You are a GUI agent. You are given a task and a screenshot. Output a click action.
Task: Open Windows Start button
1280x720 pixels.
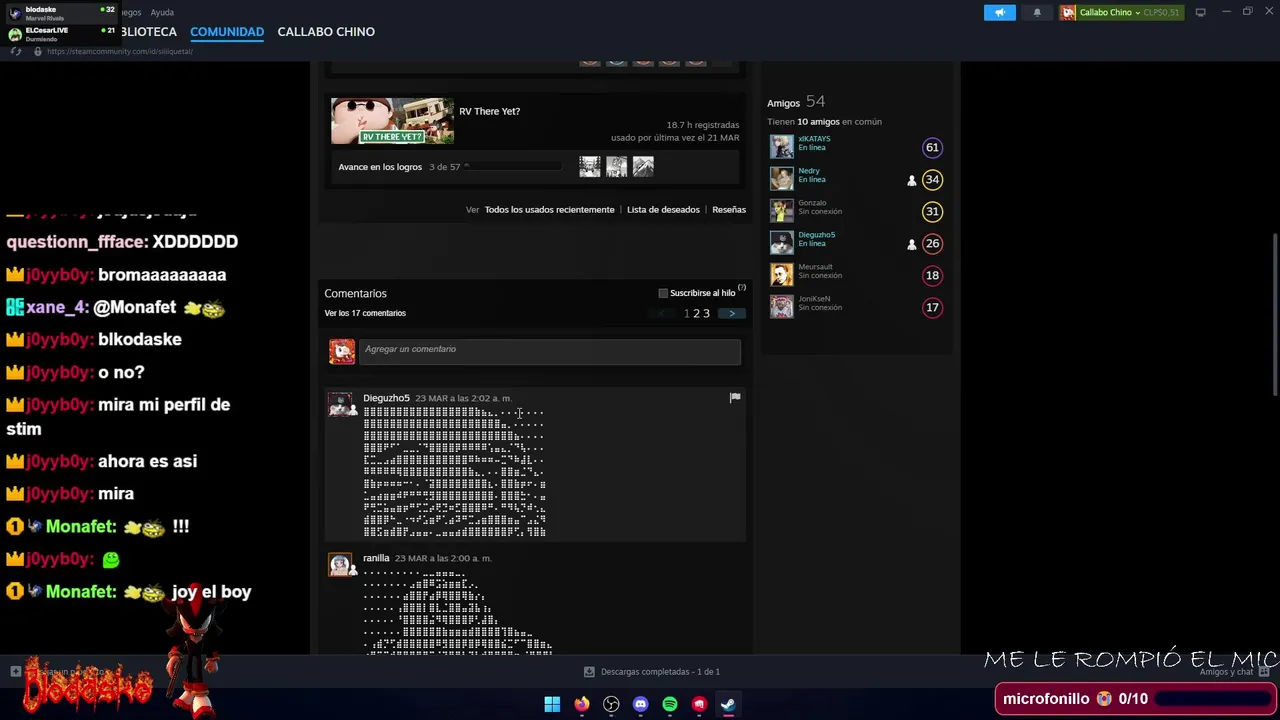click(x=552, y=704)
